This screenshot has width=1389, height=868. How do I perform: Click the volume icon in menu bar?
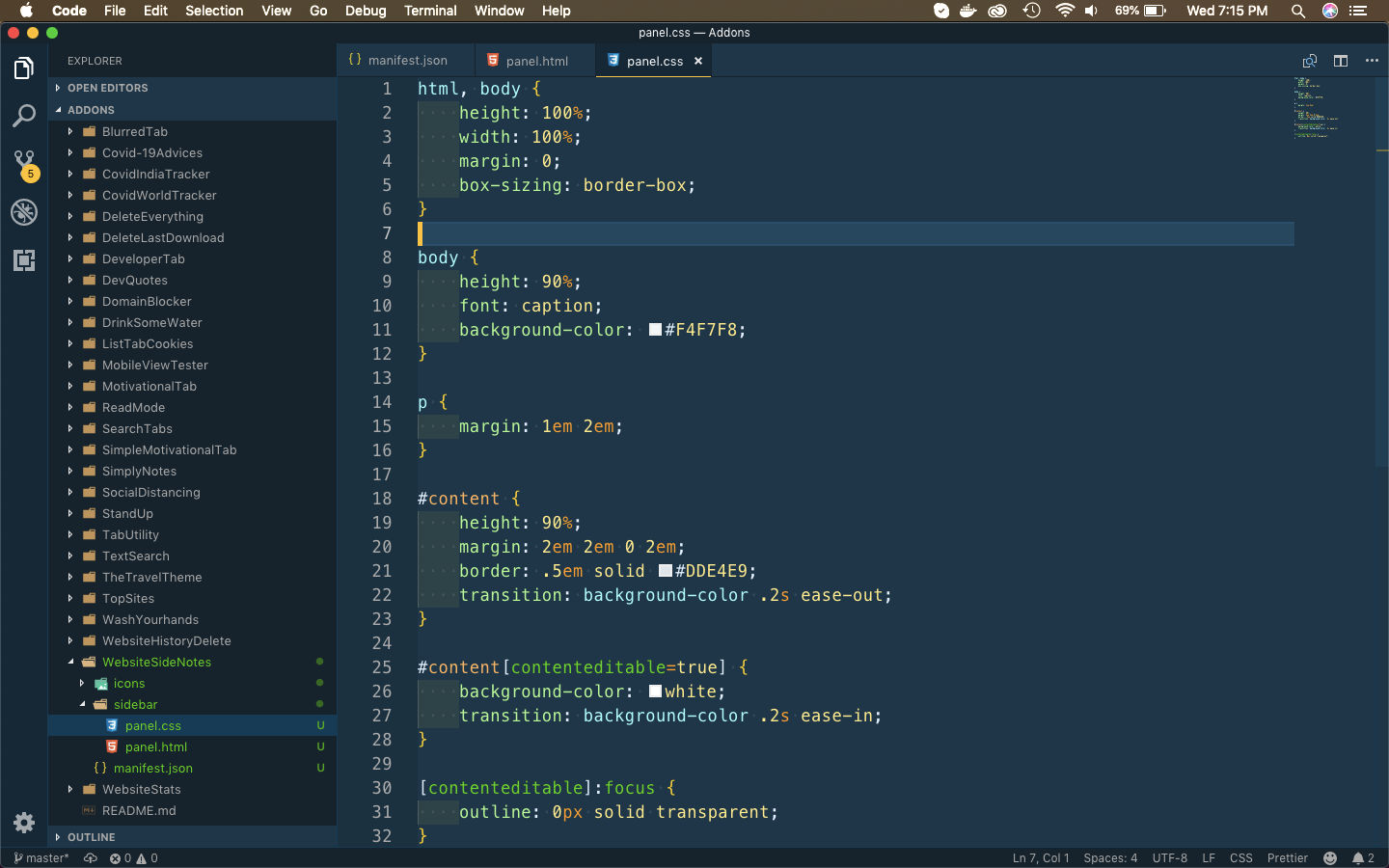(1091, 11)
